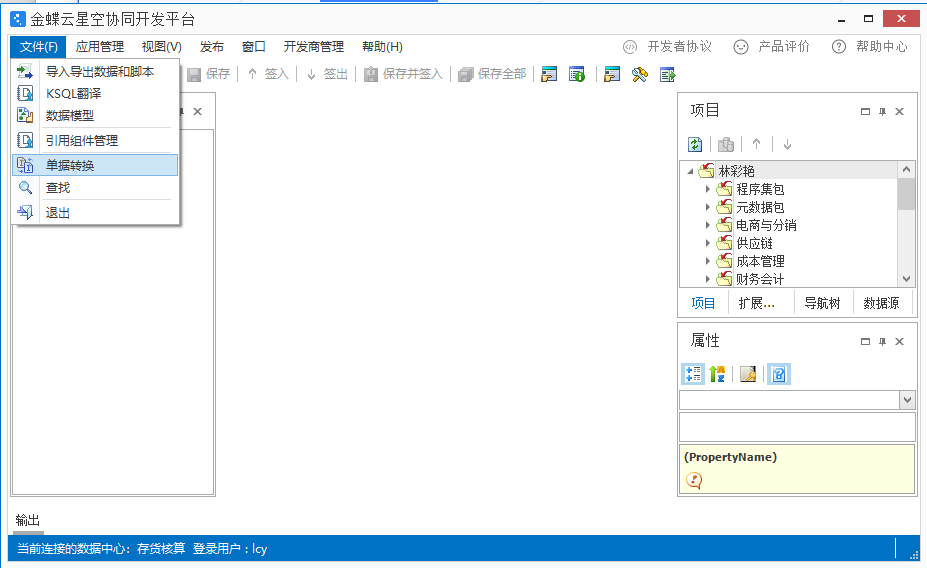Image resolution: width=927 pixels, height=568 pixels.
Task: Expand the 成本管理 tree node
Action: point(708,261)
